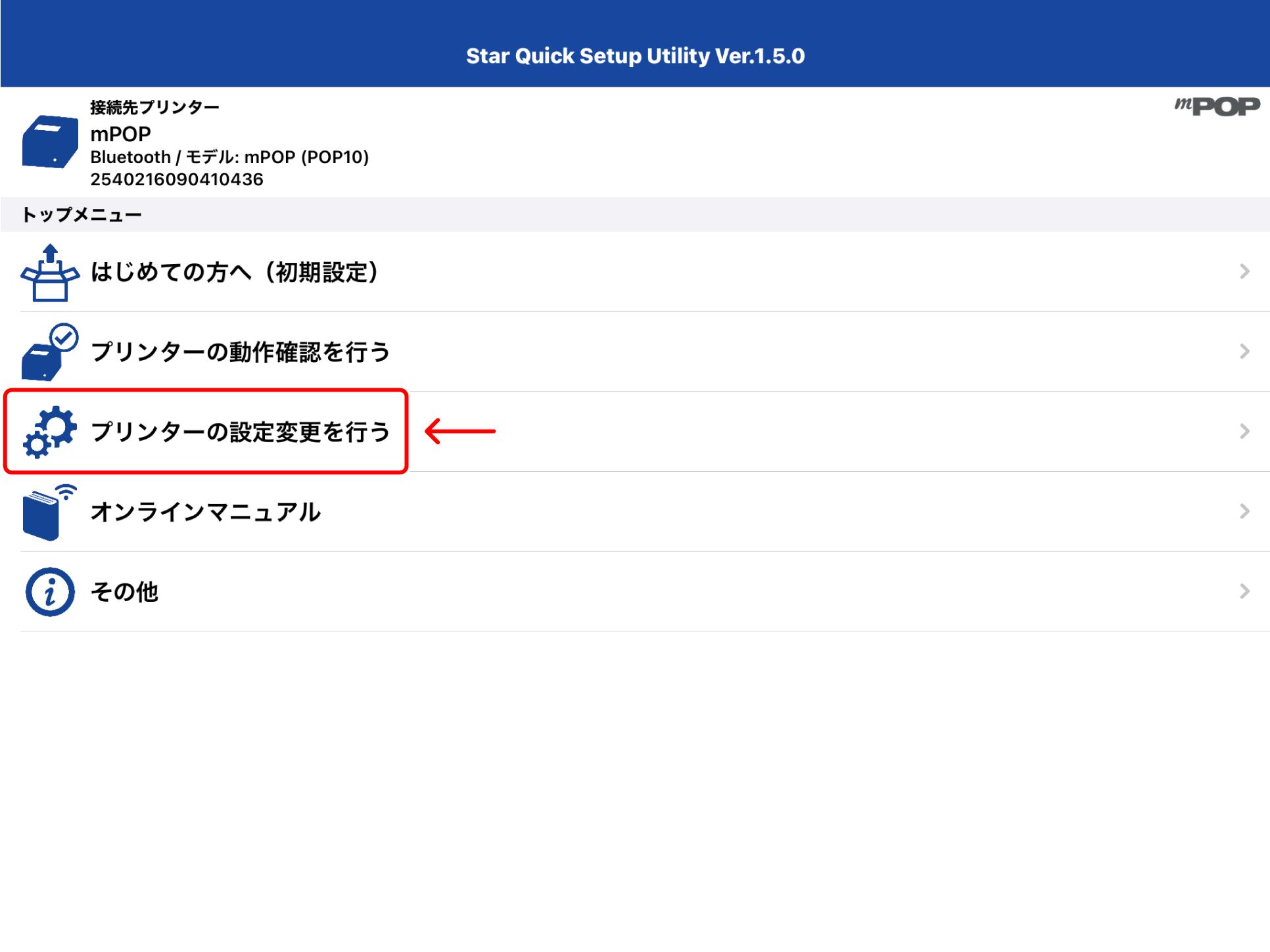Click chevron on the 設定変更 row

(1244, 432)
